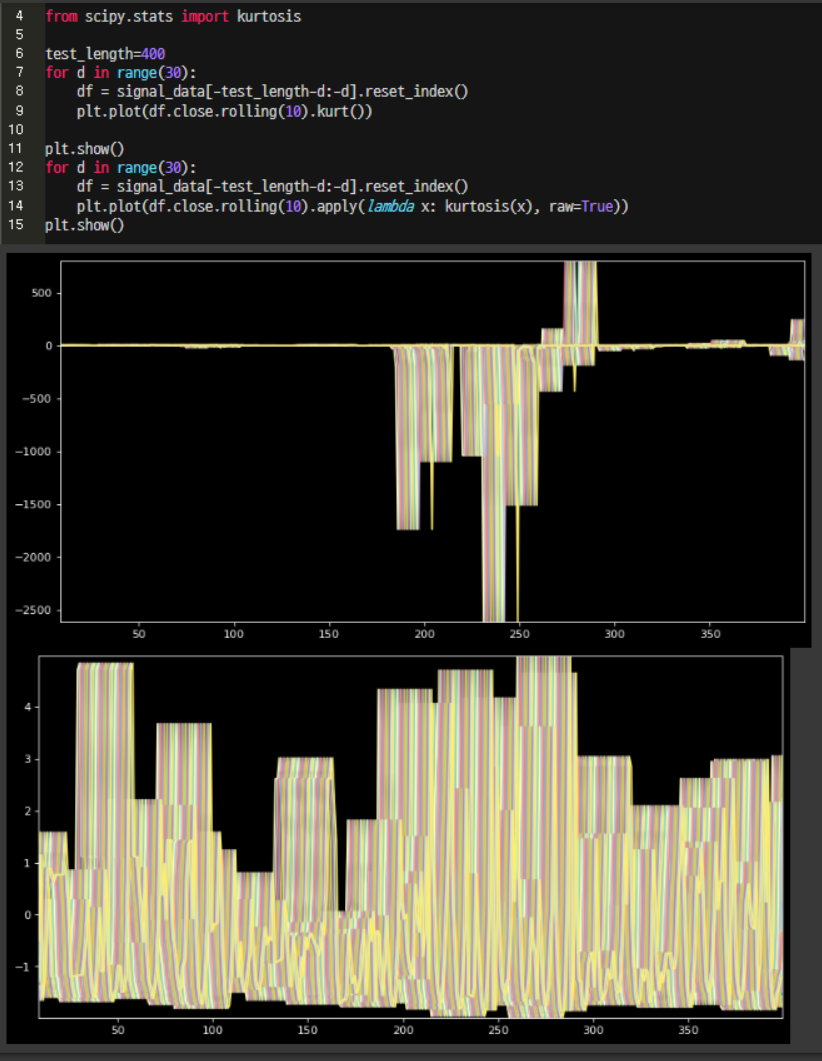Click the −1000 y-axis tick label
The width and height of the screenshot is (822, 1061).
(34, 451)
